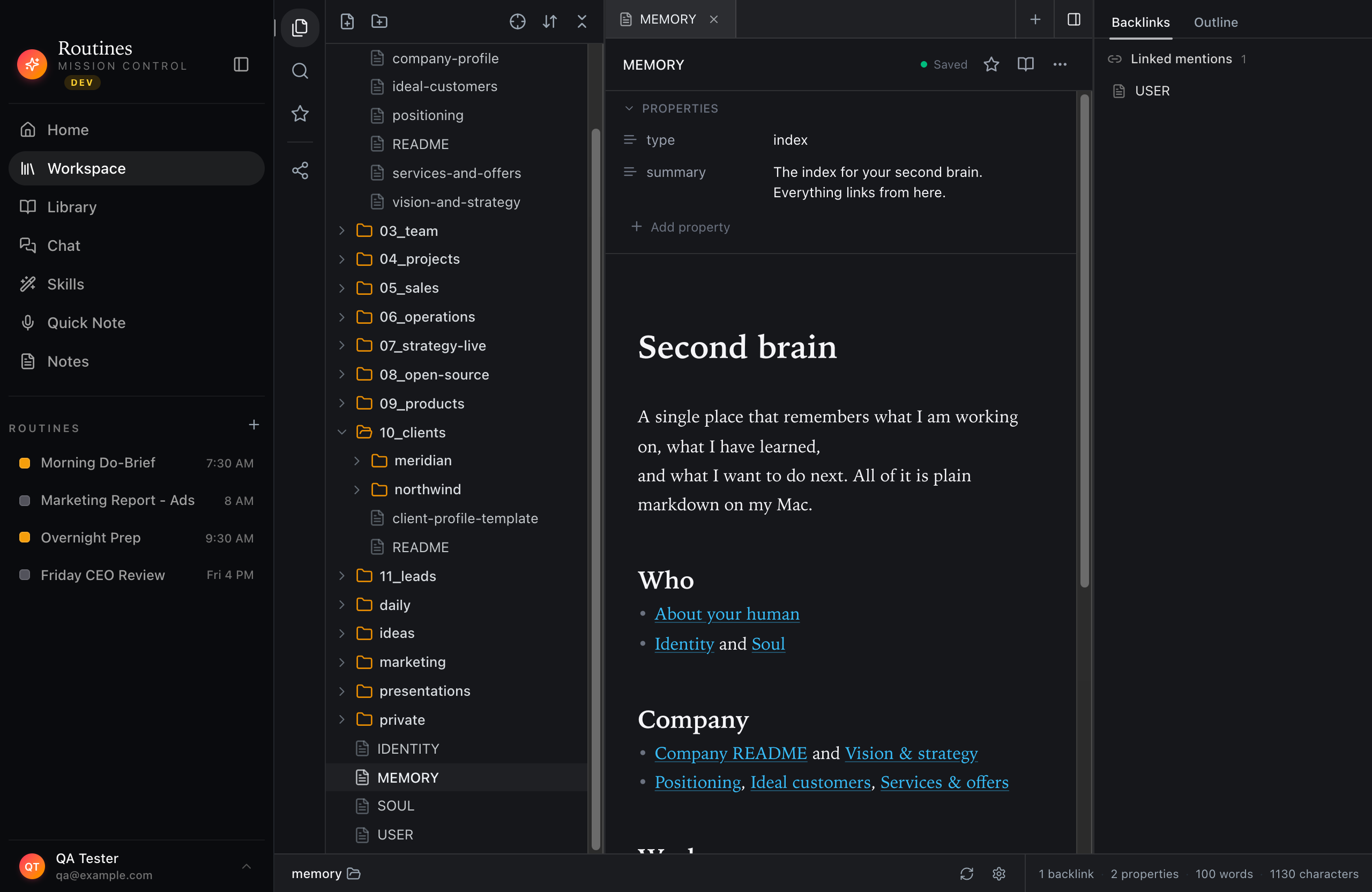
Task: Switch to the Outline tab
Action: coord(1215,22)
